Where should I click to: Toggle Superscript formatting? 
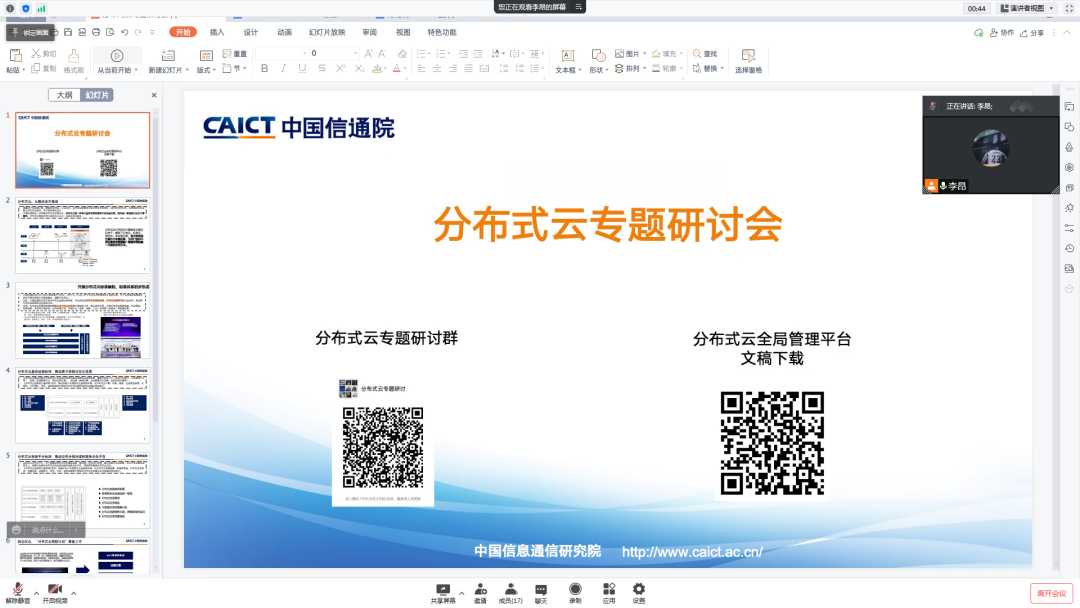340,68
